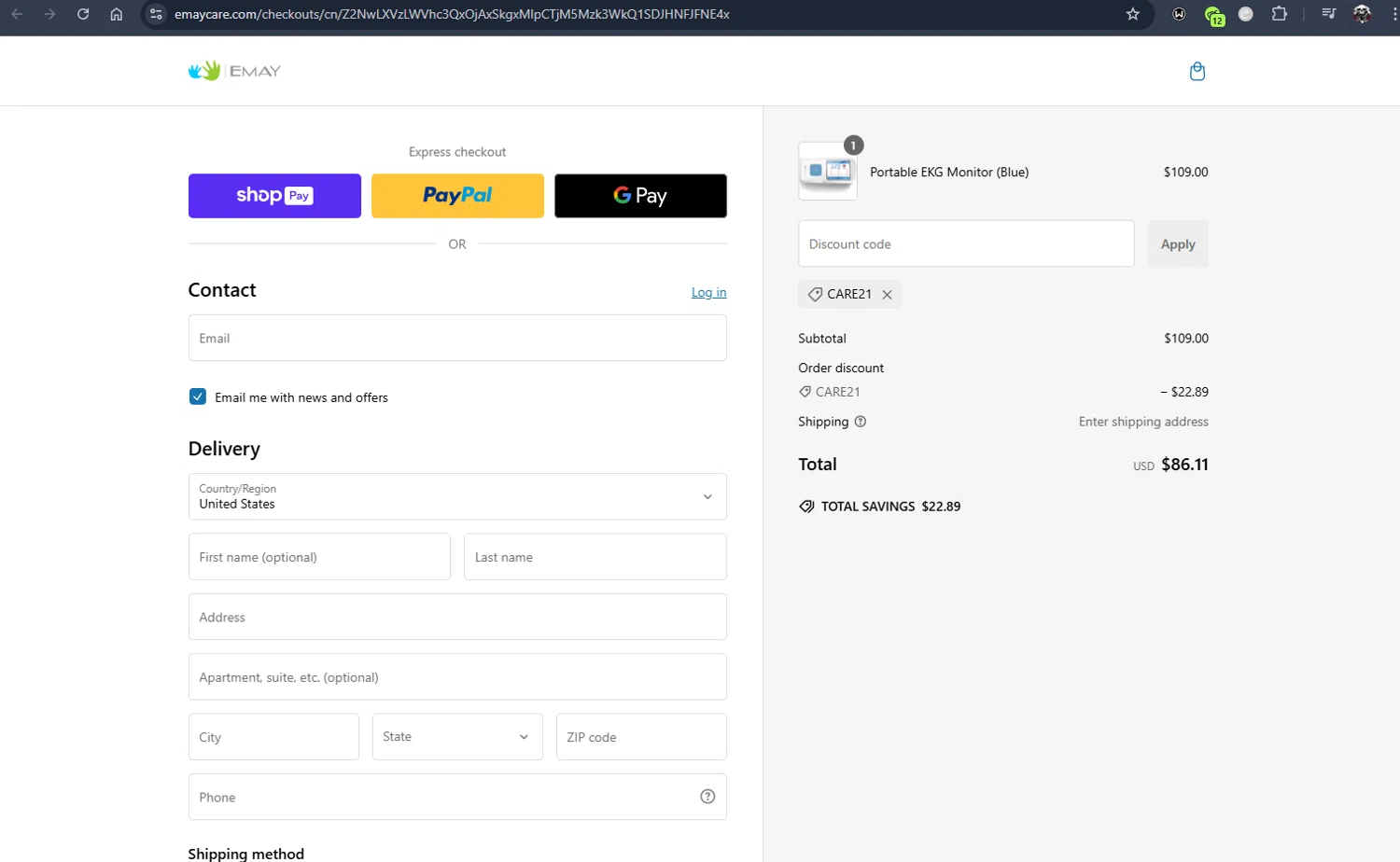Select Google Pay express checkout

pos(640,196)
